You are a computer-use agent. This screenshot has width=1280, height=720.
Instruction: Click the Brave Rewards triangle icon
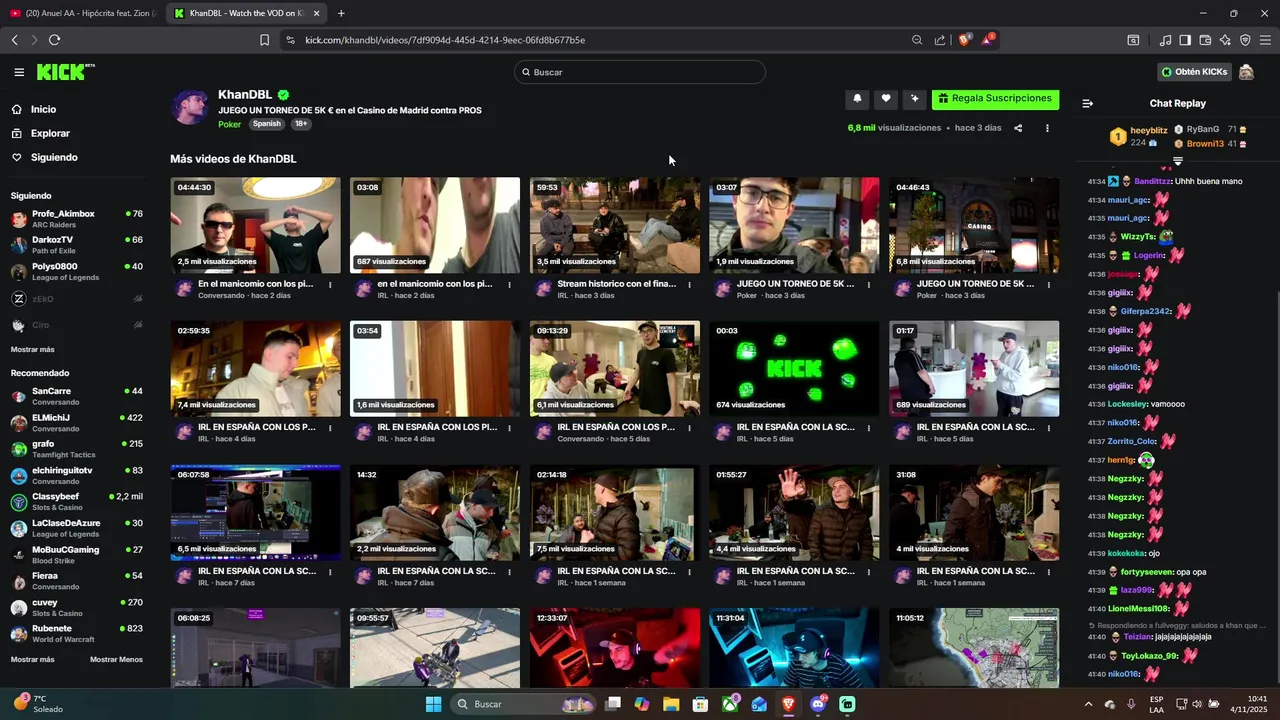(988, 40)
